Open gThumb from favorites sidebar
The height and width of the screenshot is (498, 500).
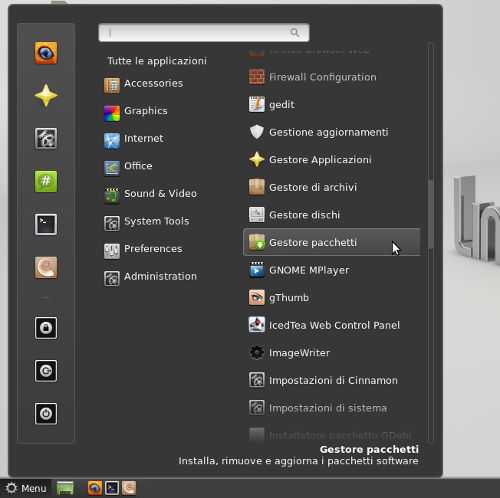[x=46, y=53]
